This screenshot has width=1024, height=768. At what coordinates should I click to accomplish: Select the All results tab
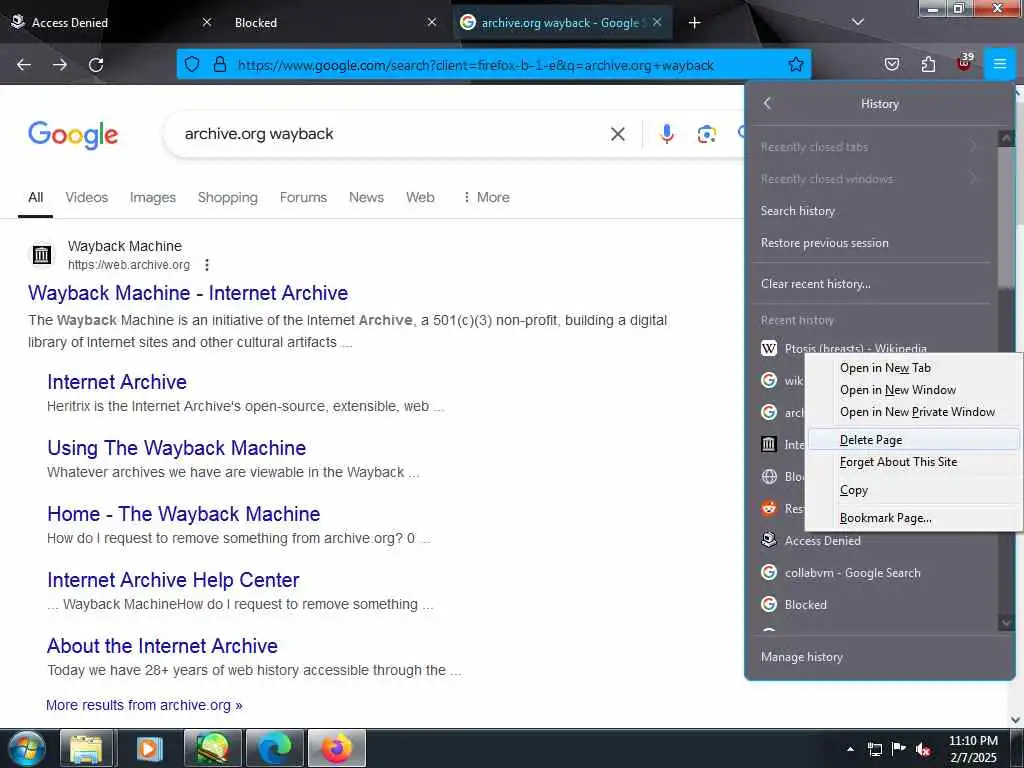point(35,197)
